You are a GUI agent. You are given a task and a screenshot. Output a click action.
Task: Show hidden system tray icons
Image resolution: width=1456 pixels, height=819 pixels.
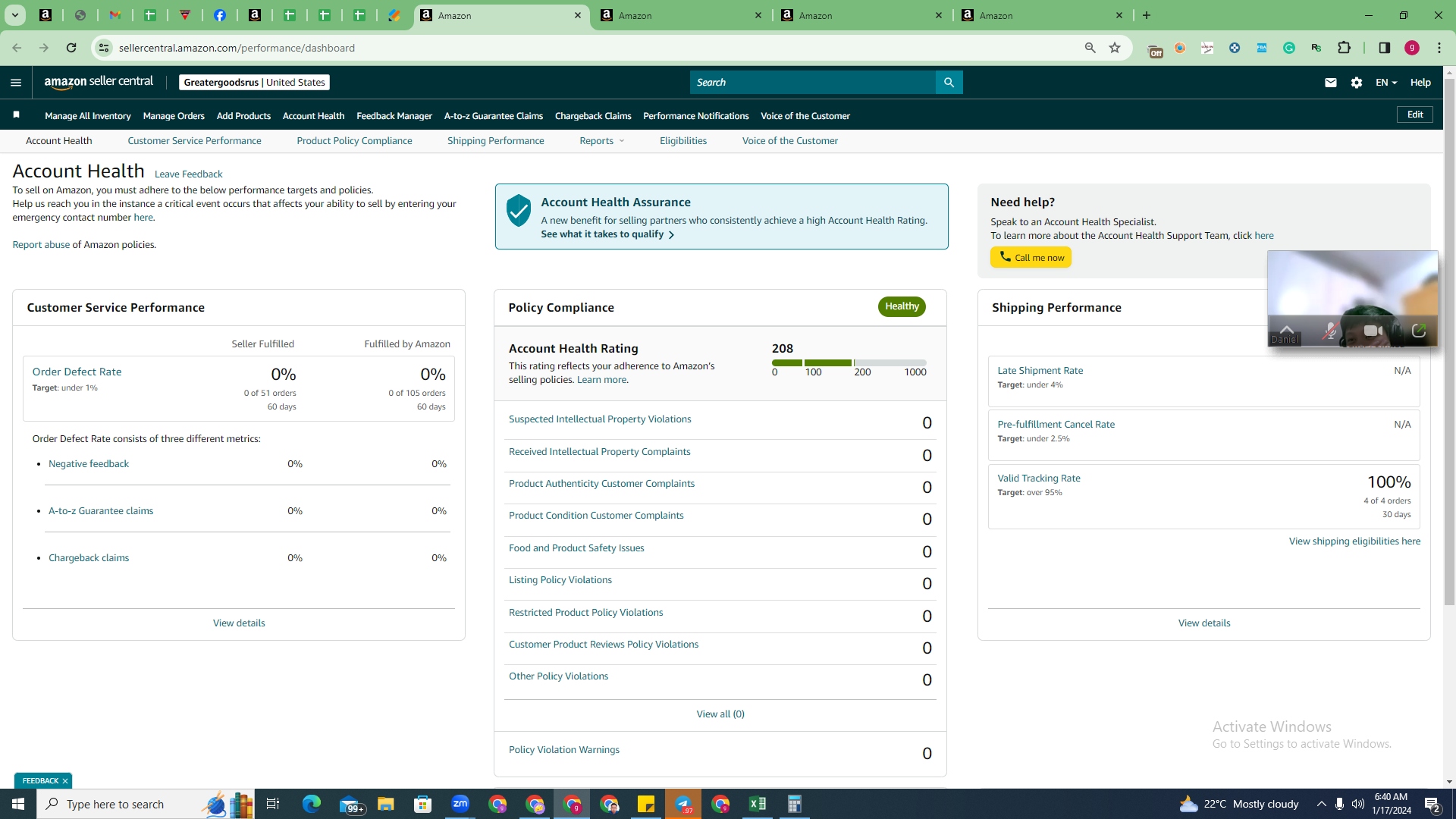coord(1322,804)
